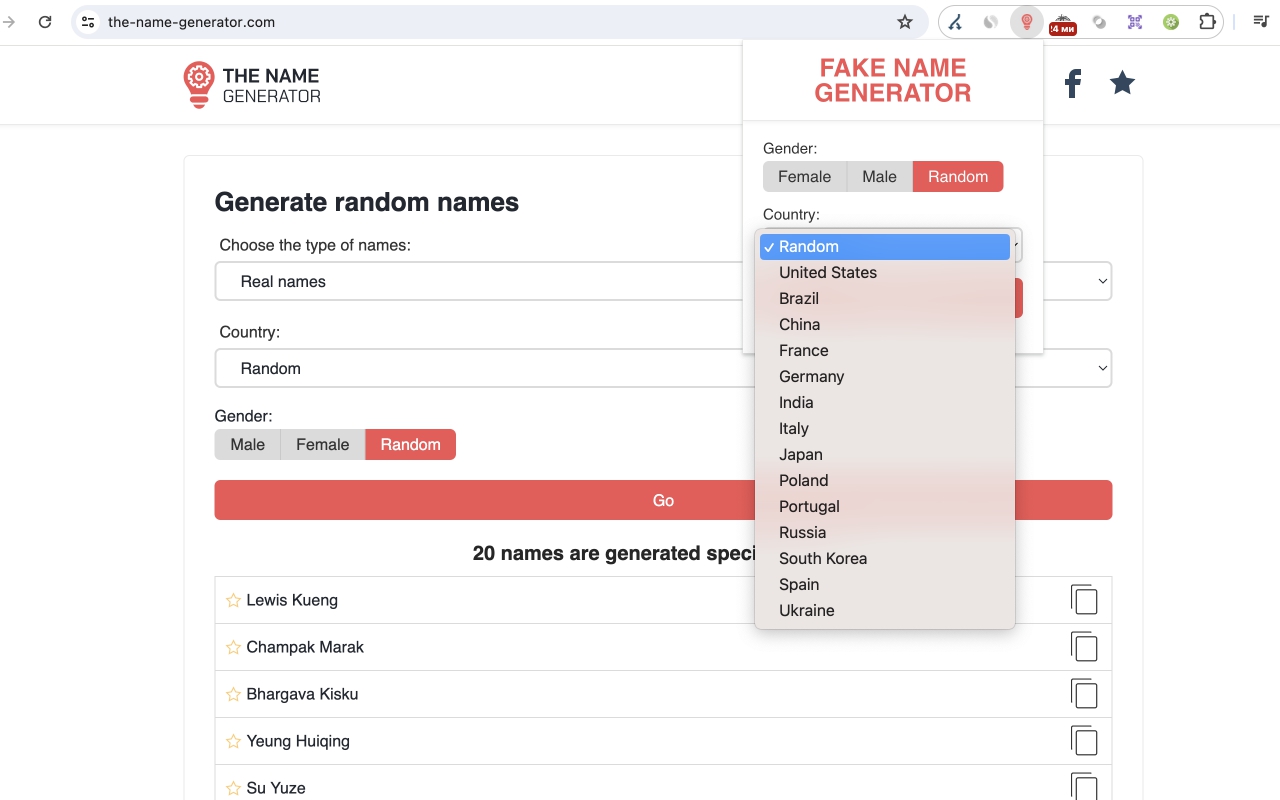Pick Germany from country list

point(885,376)
